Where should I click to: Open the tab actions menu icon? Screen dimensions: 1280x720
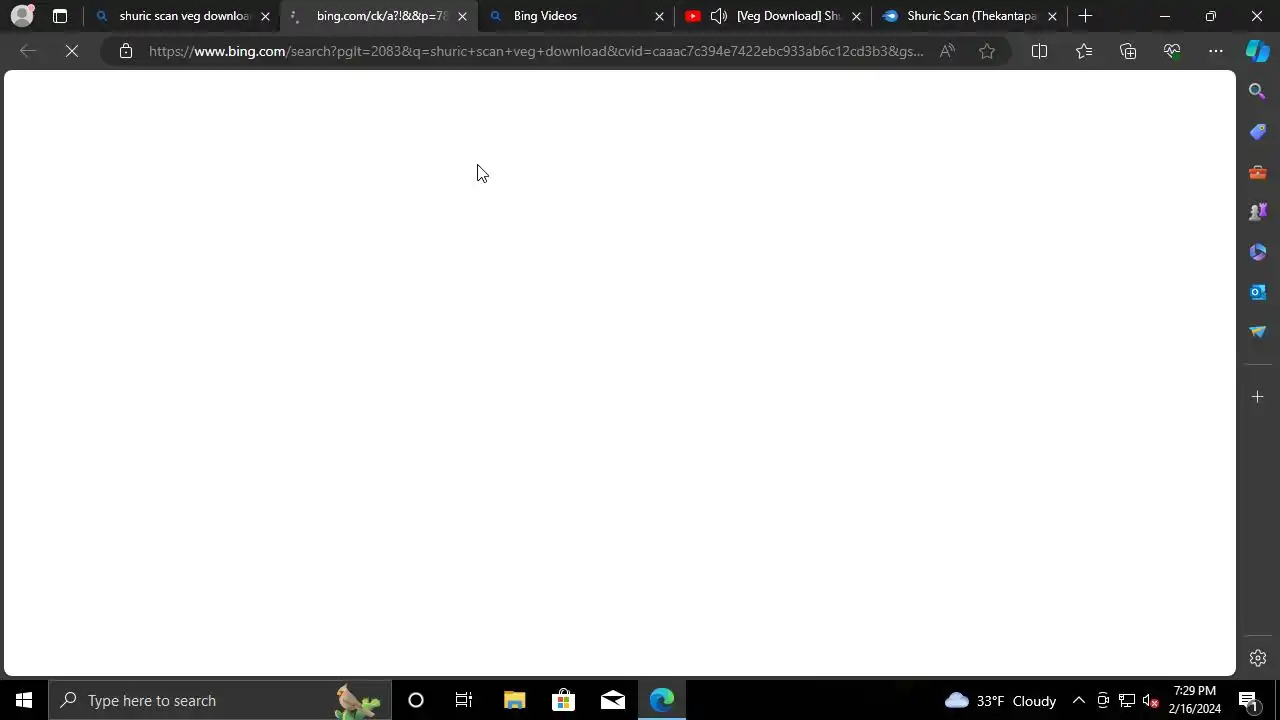pyautogui.click(x=60, y=16)
